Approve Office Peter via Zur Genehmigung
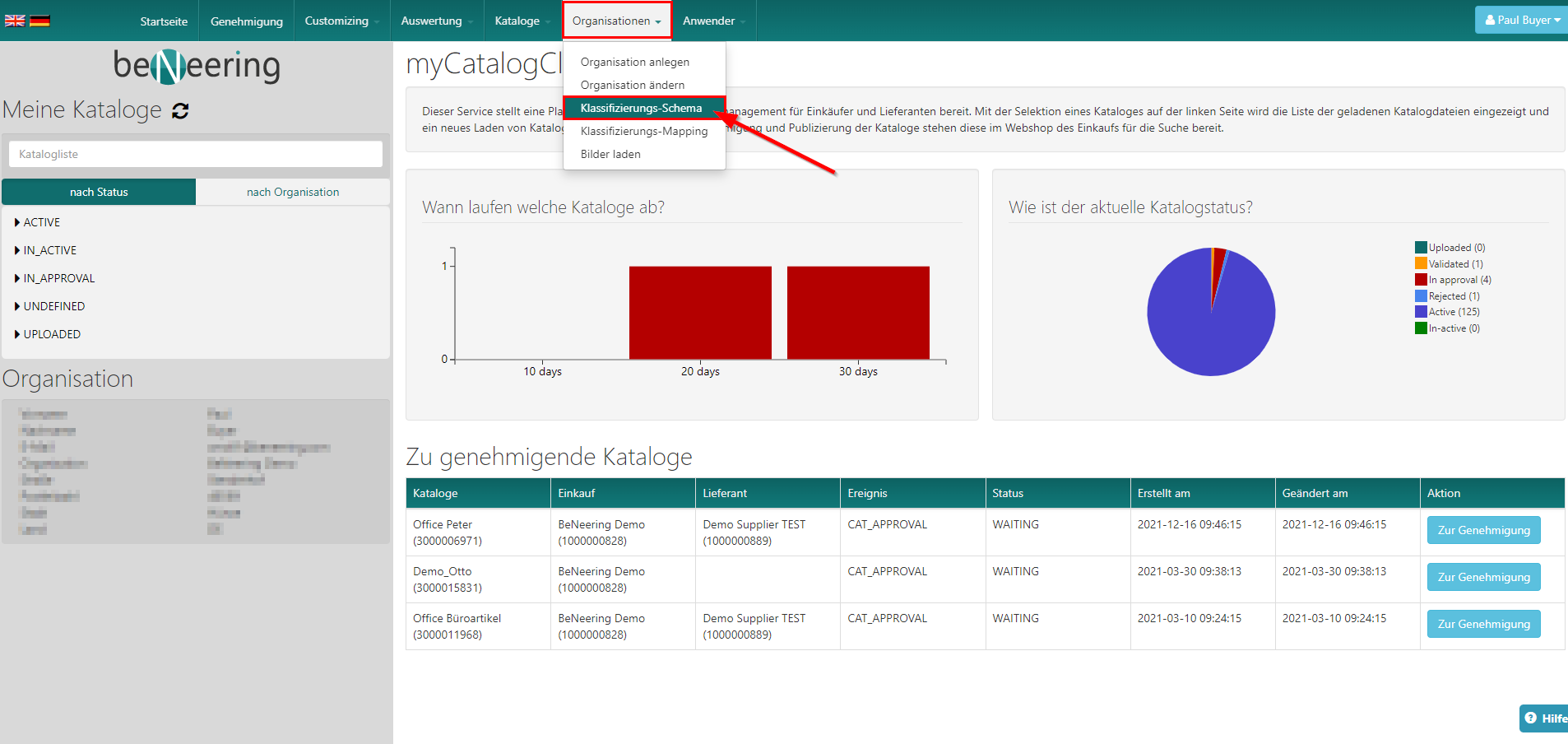Viewport: 1568px width, 744px height. (1483, 530)
